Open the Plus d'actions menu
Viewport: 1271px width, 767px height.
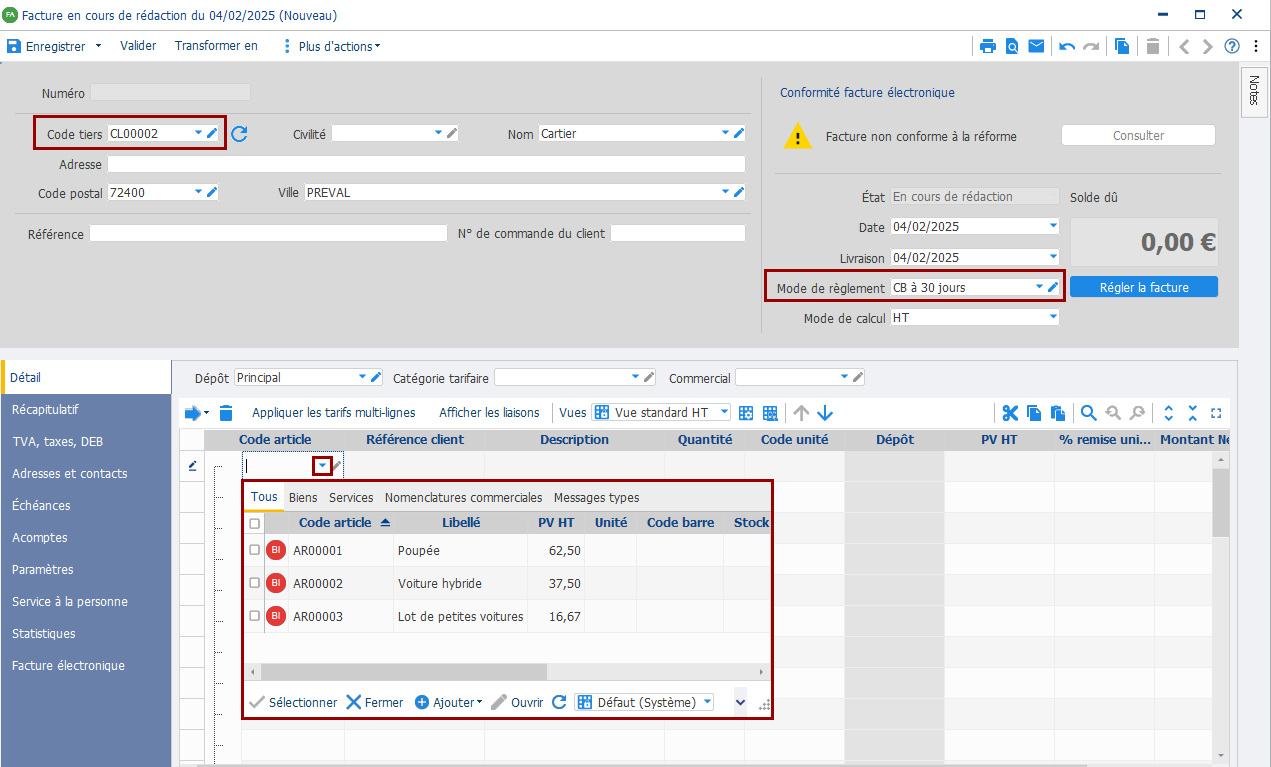click(x=331, y=46)
